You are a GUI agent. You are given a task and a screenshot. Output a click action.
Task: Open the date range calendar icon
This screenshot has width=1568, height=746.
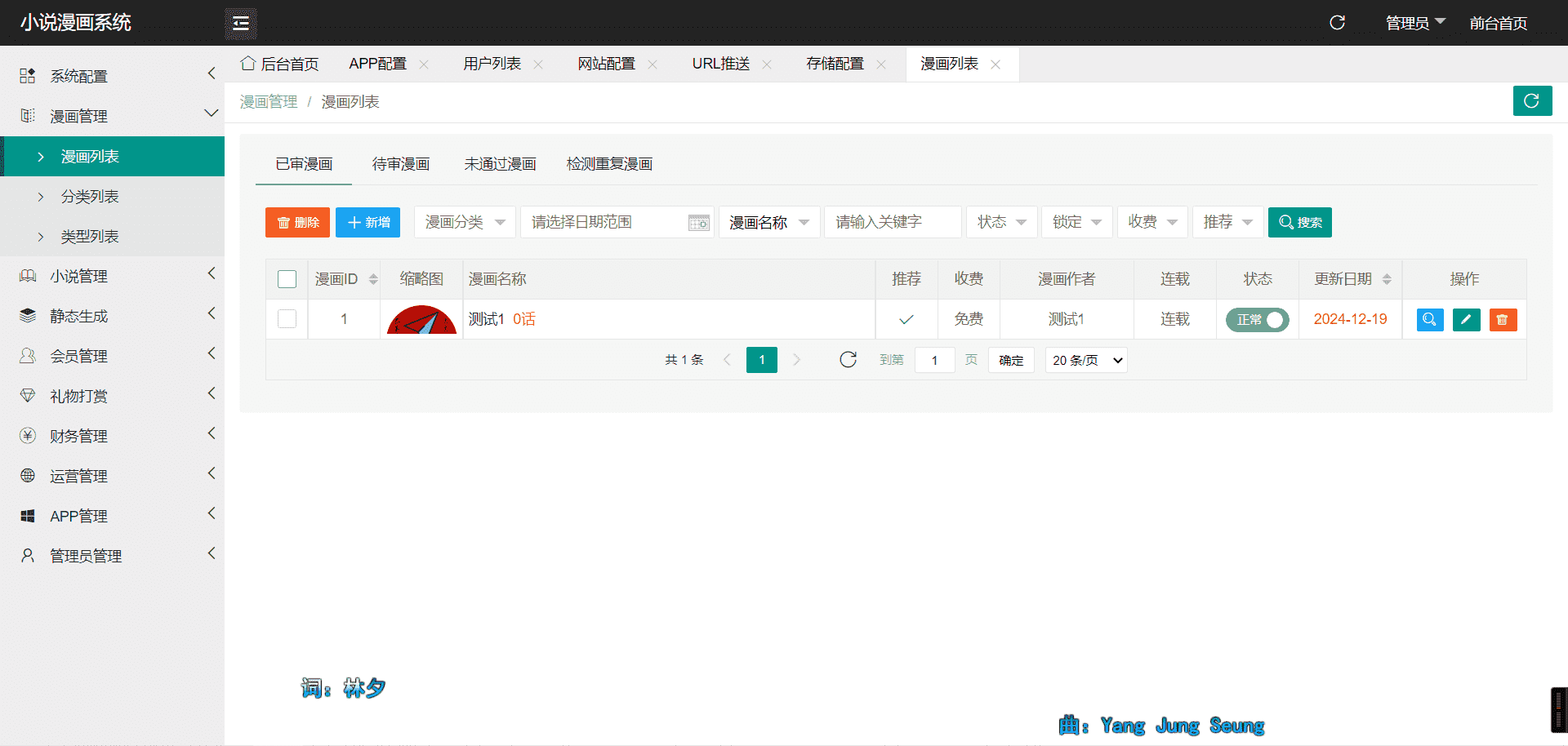pos(698,223)
